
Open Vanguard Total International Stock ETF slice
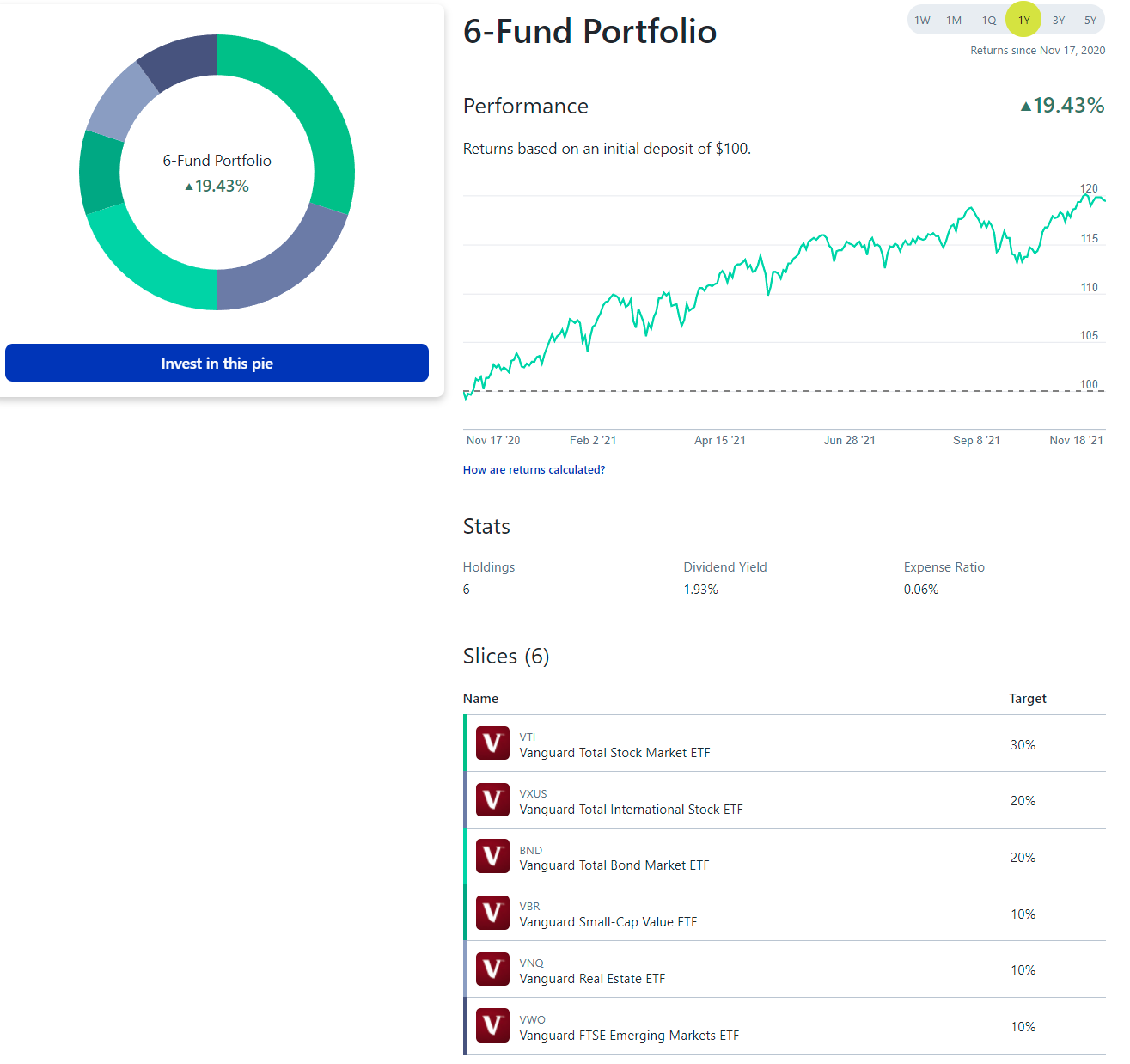tap(785, 800)
